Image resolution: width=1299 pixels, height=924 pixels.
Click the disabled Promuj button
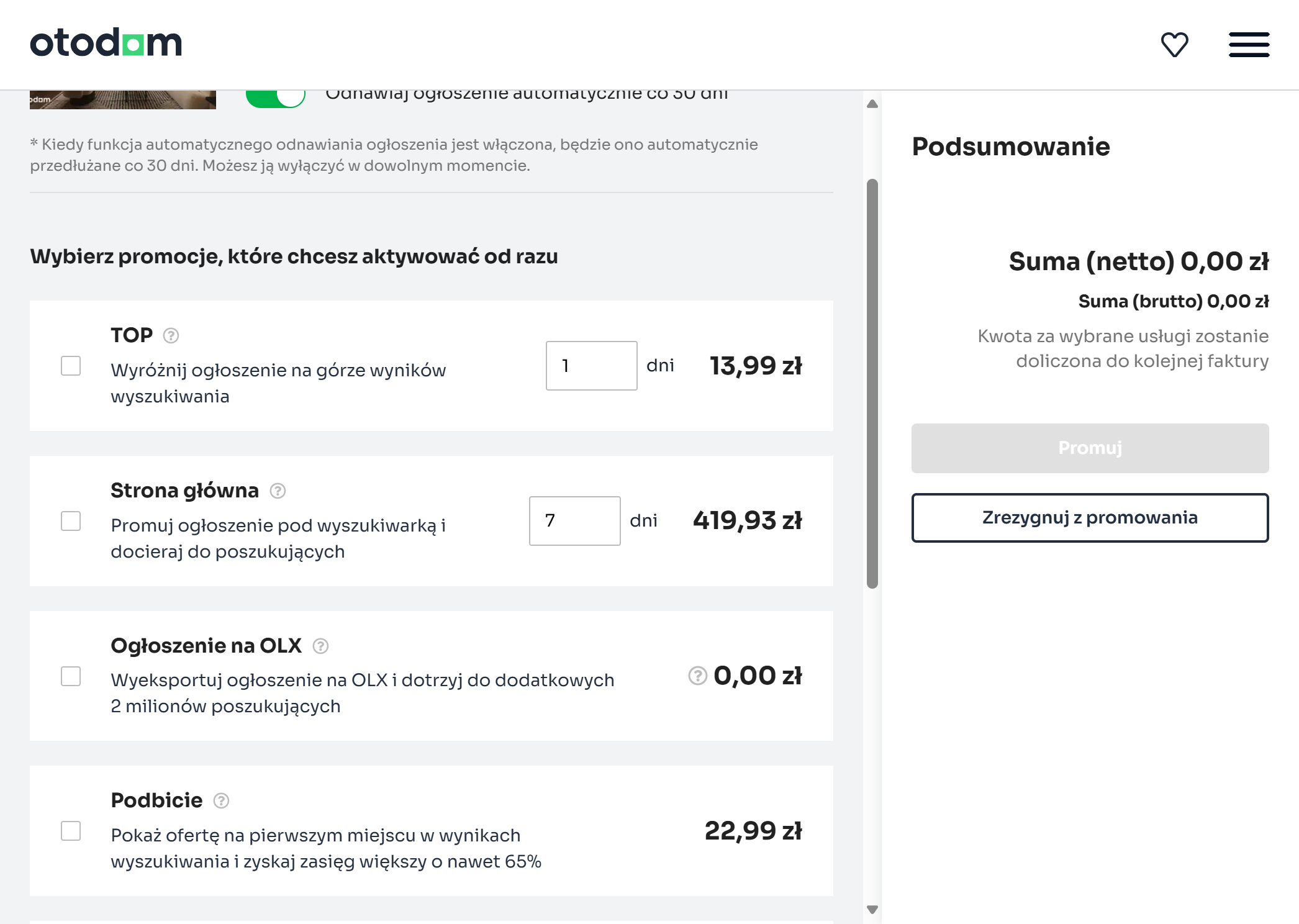coord(1090,448)
